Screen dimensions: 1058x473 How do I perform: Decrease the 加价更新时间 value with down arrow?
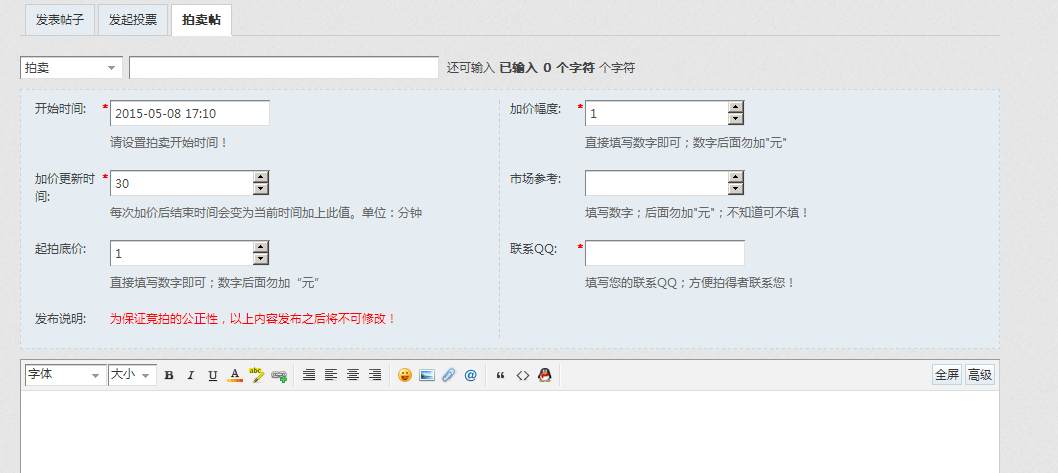click(x=261, y=189)
